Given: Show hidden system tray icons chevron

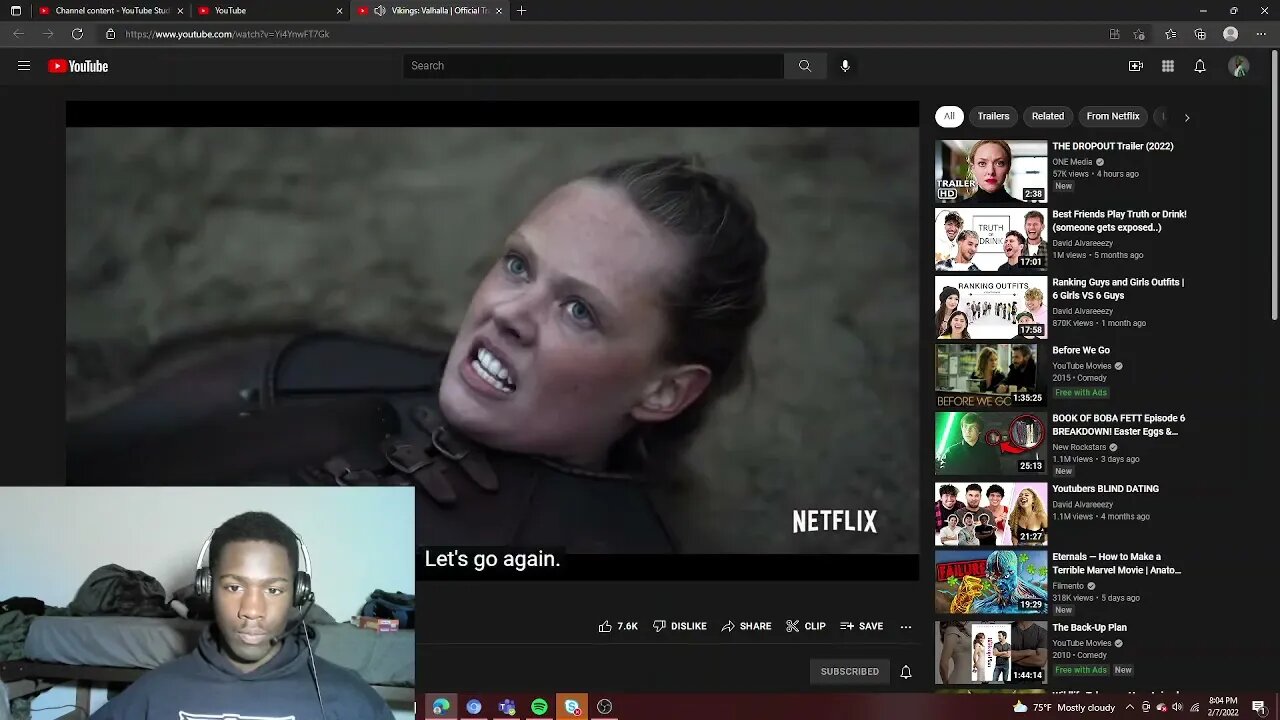Looking at the screenshot, I should pyautogui.click(x=1131, y=707).
